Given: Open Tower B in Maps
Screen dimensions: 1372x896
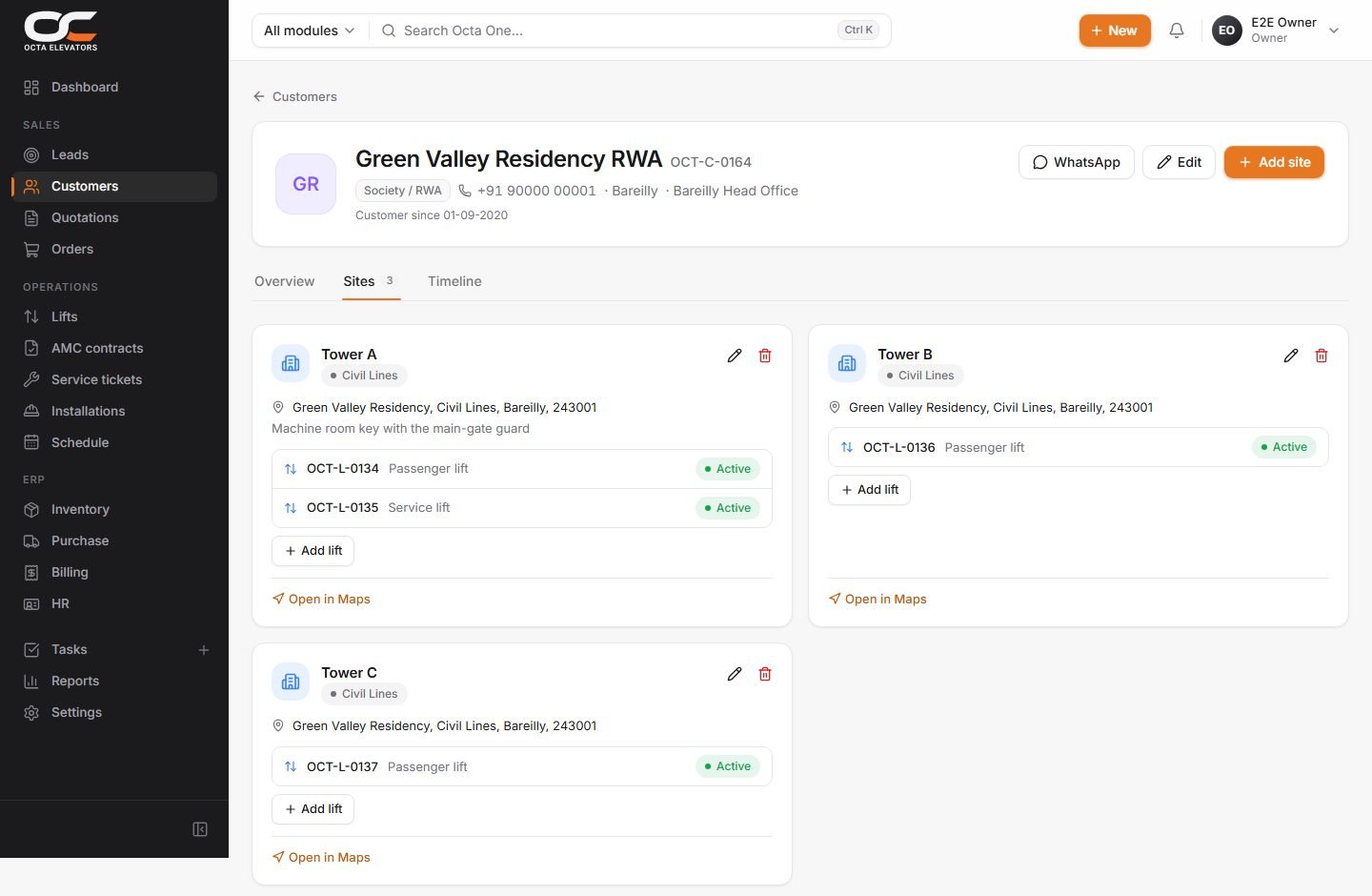Looking at the screenshot, I should coord(878,600).
